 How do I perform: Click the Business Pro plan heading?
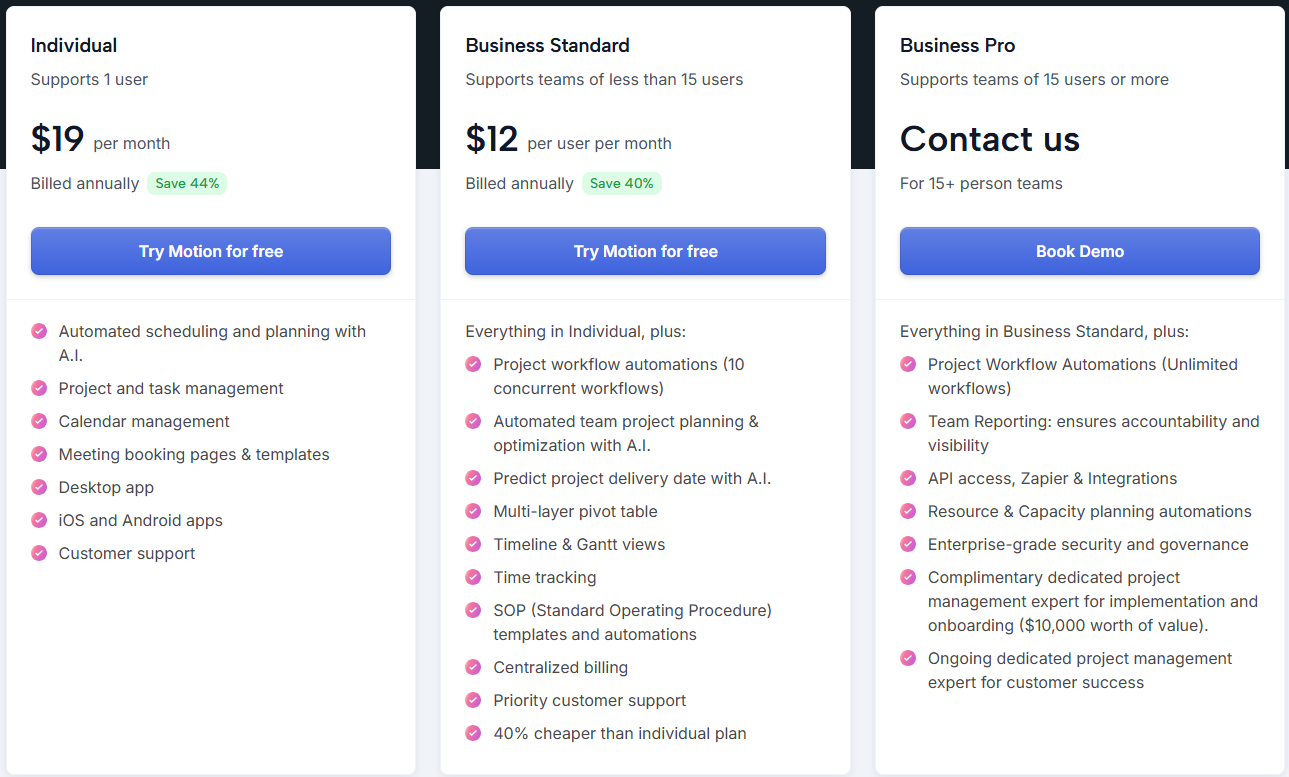tap(957, 45)
